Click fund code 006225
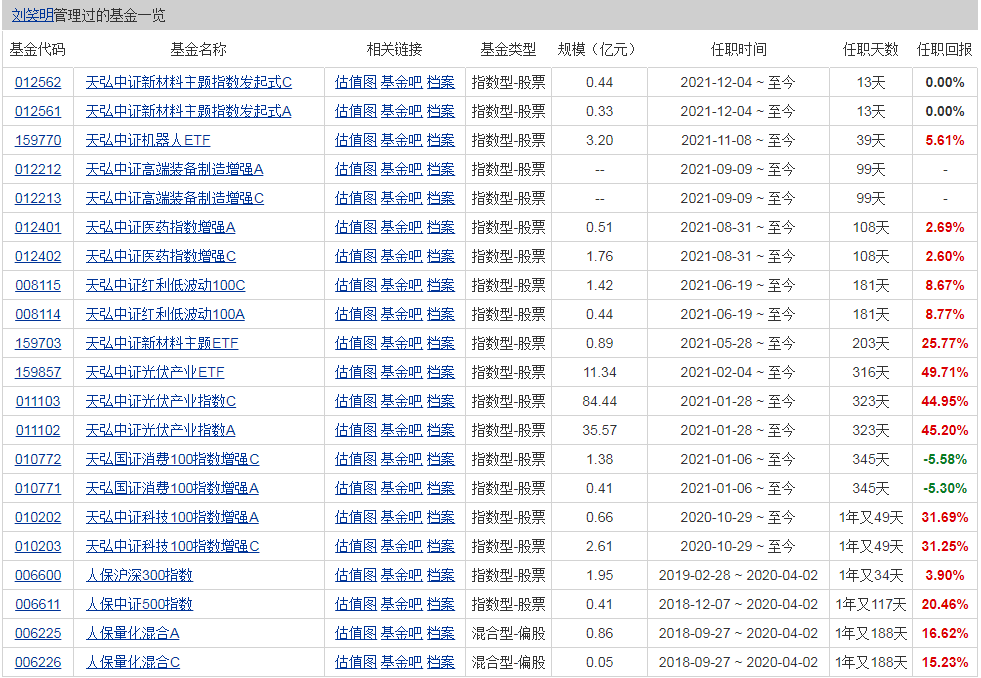Image resolution: width=981 pixels, height=678 pixels. [38, 633]
